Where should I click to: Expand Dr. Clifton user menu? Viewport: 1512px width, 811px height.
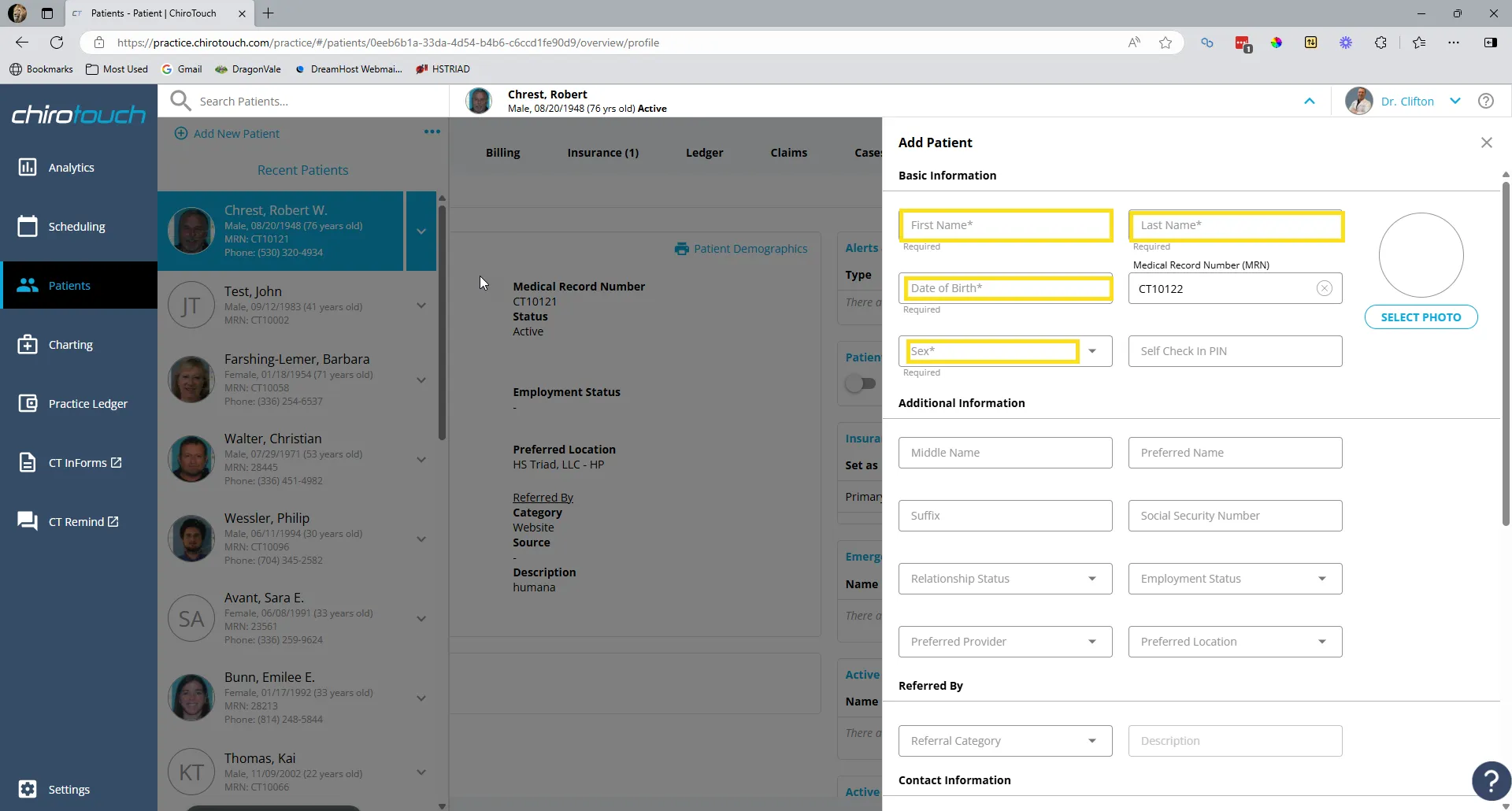pos(1455,101)
